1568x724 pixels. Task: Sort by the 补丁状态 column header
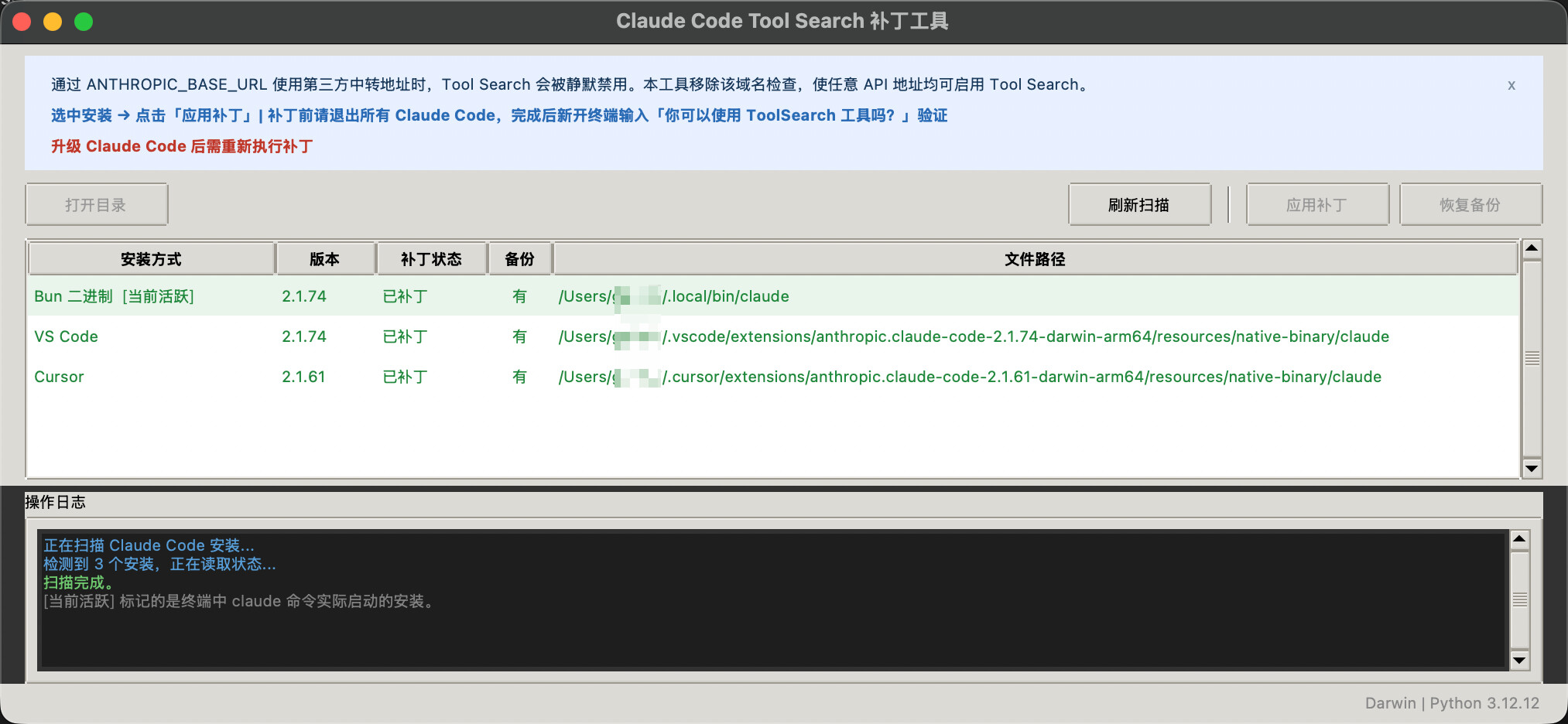(x=431, y=259)
